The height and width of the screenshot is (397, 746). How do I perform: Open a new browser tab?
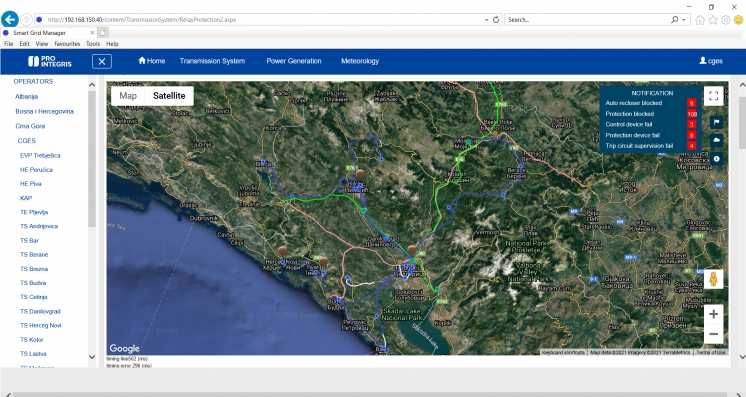pos(103,32)
